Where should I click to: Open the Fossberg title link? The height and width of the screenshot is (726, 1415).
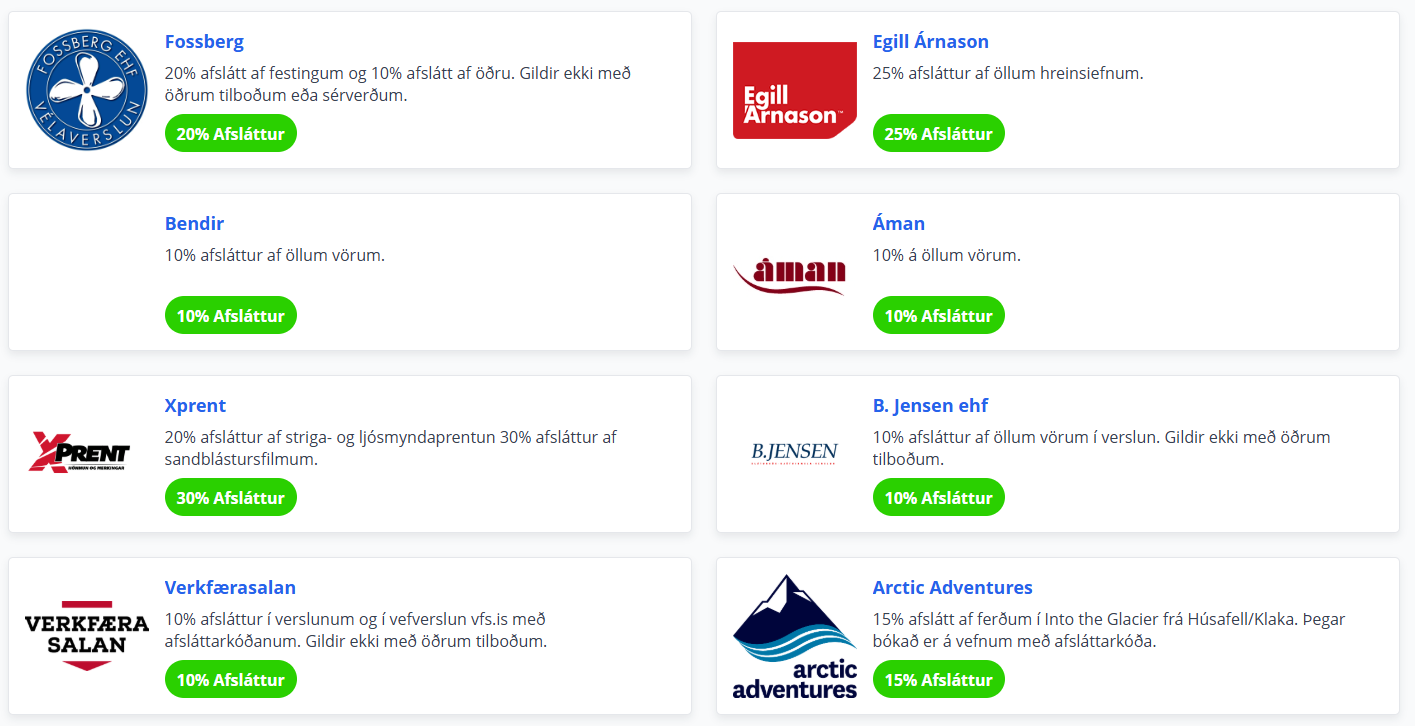(x=204, y=42)
